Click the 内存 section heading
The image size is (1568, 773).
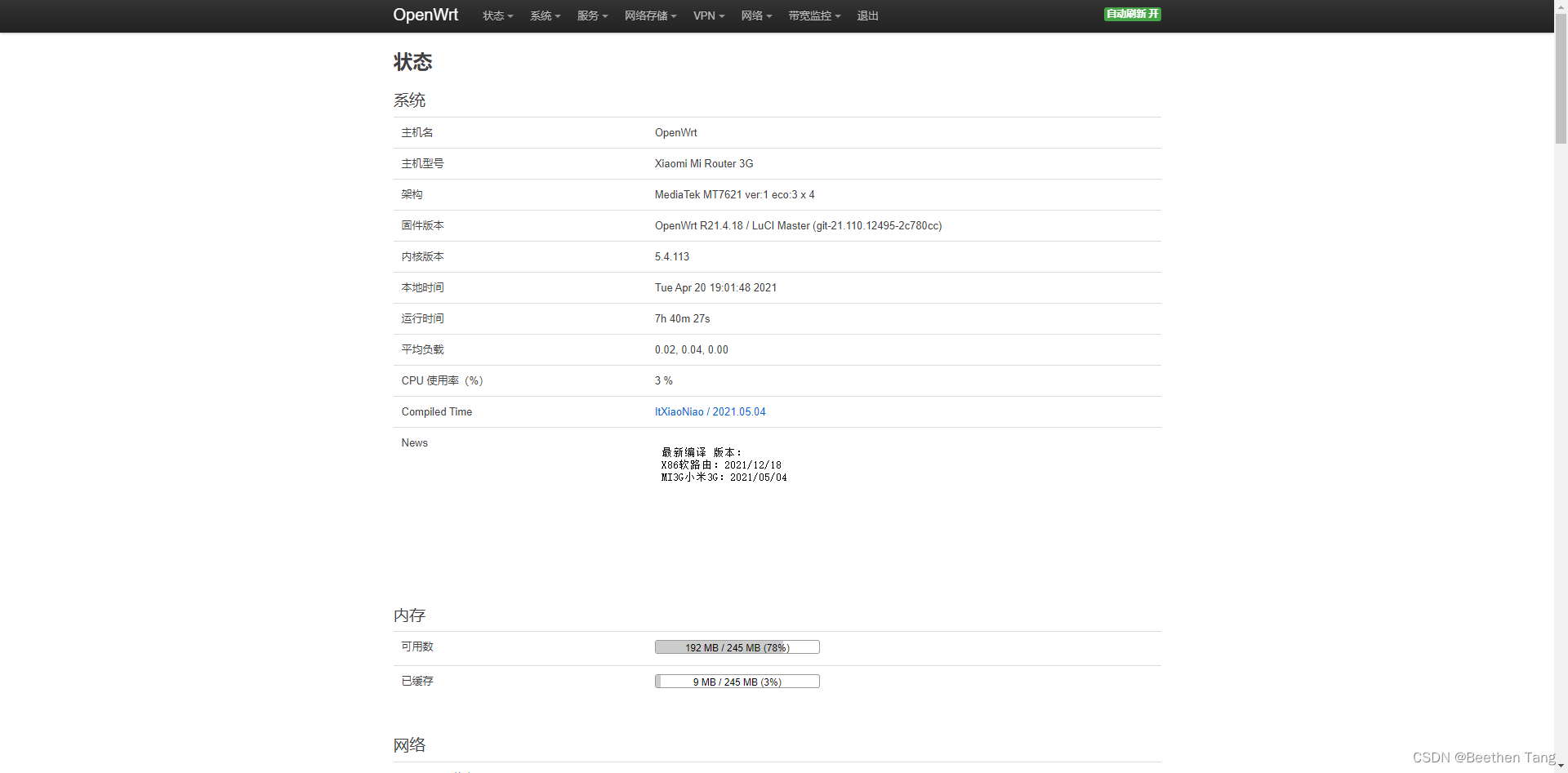click(x=409, y=615)
